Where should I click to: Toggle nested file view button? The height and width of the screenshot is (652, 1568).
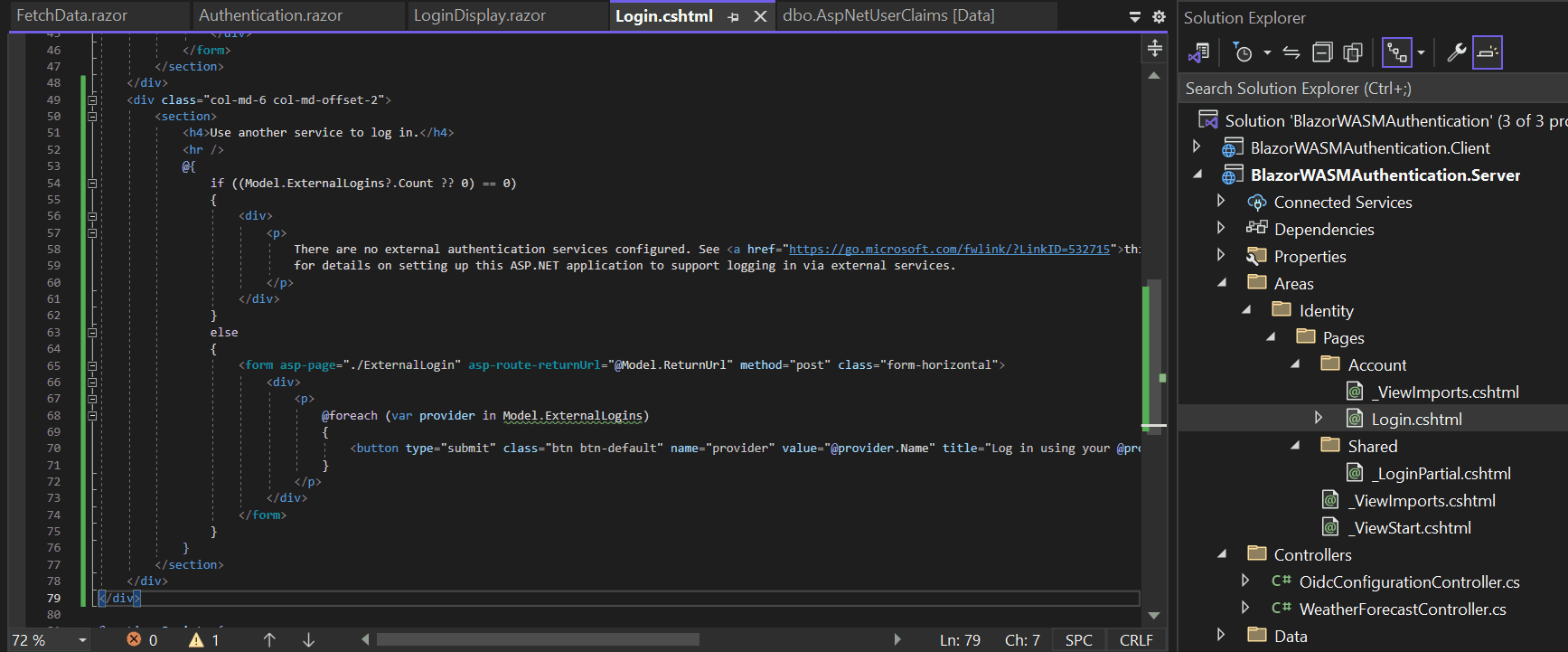pyautogui.click(x=1396, y=53)
